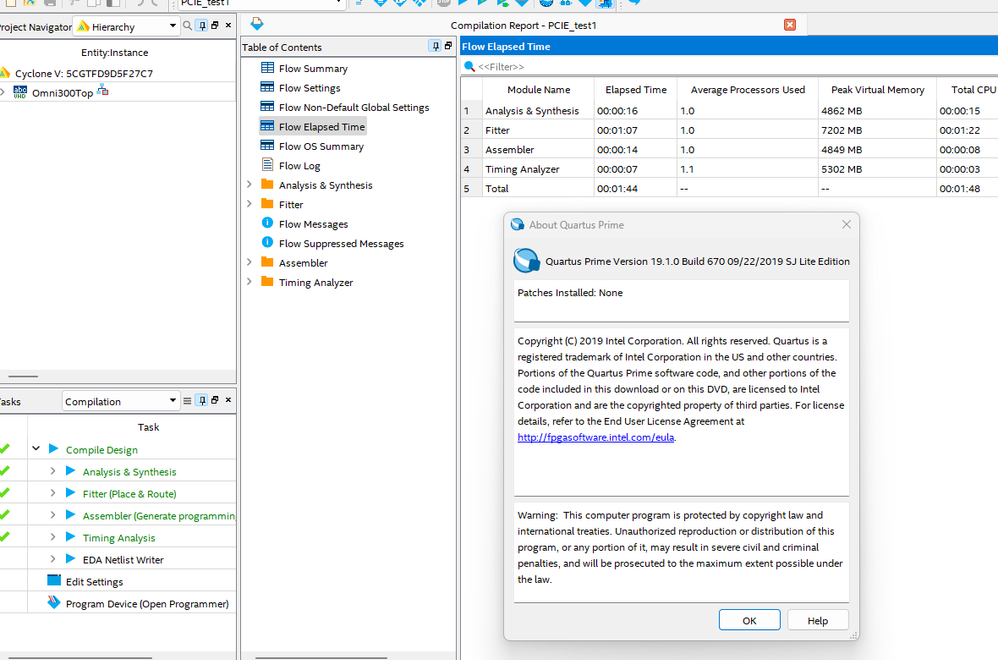Select the 7202 MB memory cell
Image resolution: width=998 pixels, height=660 pixels.
(877, 130)
